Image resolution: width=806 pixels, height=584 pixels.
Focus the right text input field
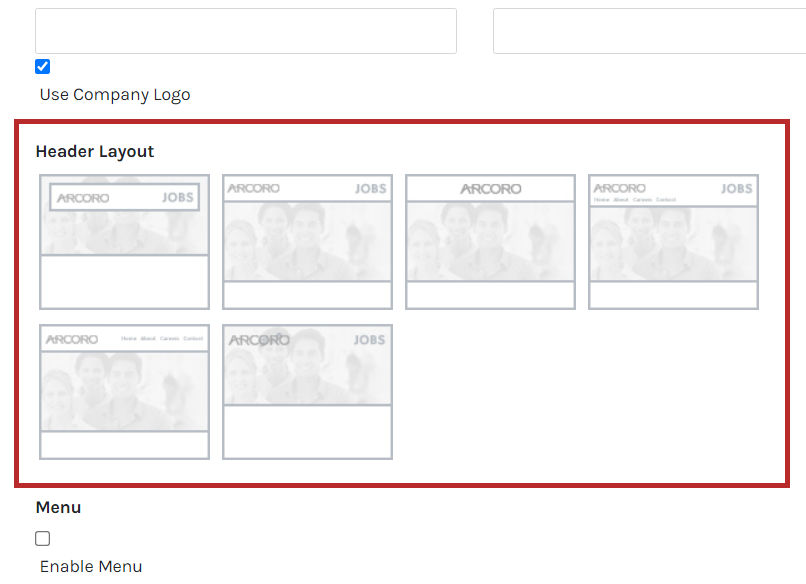pos(650,31)
